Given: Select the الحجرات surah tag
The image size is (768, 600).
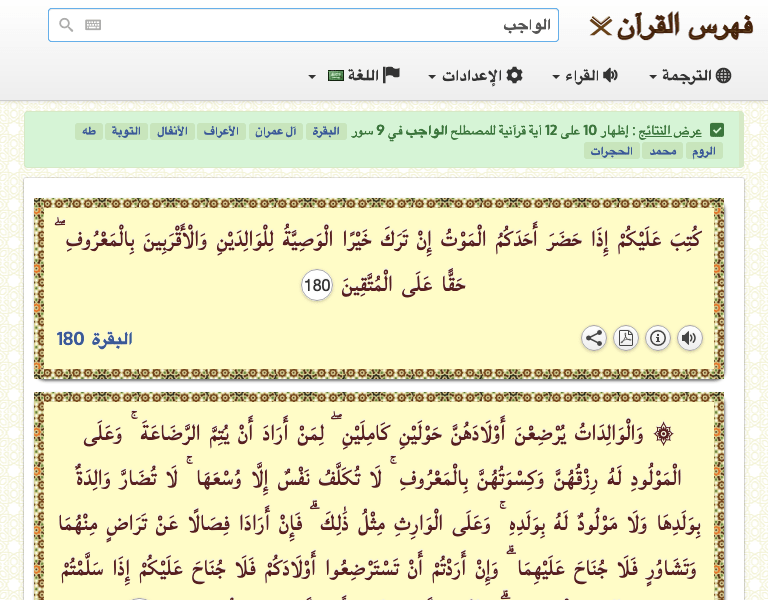Looking at the screenshot, I should (612, 151).
